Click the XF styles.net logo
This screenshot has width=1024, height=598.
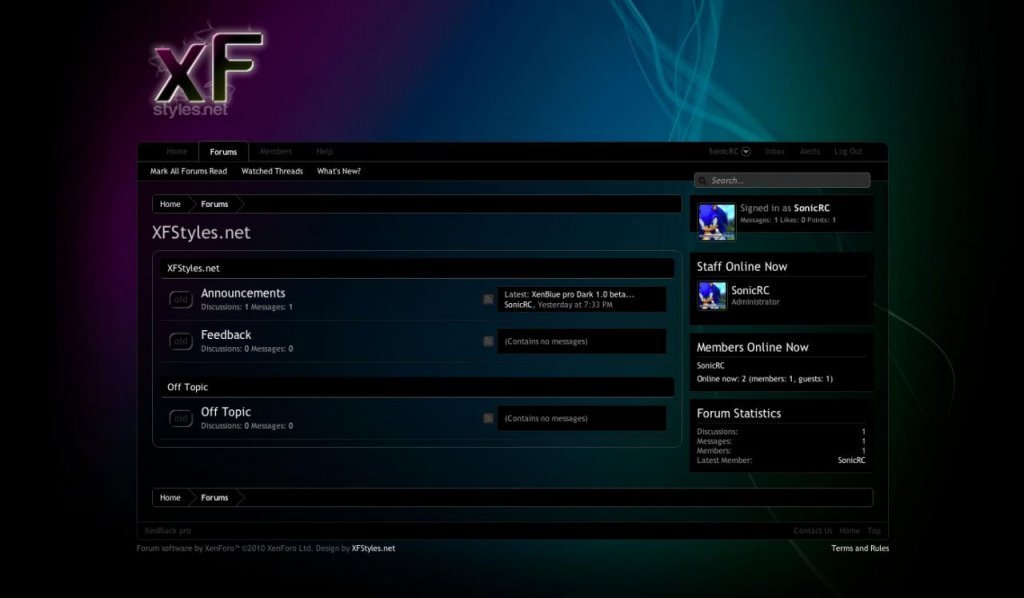pos(208,73)
